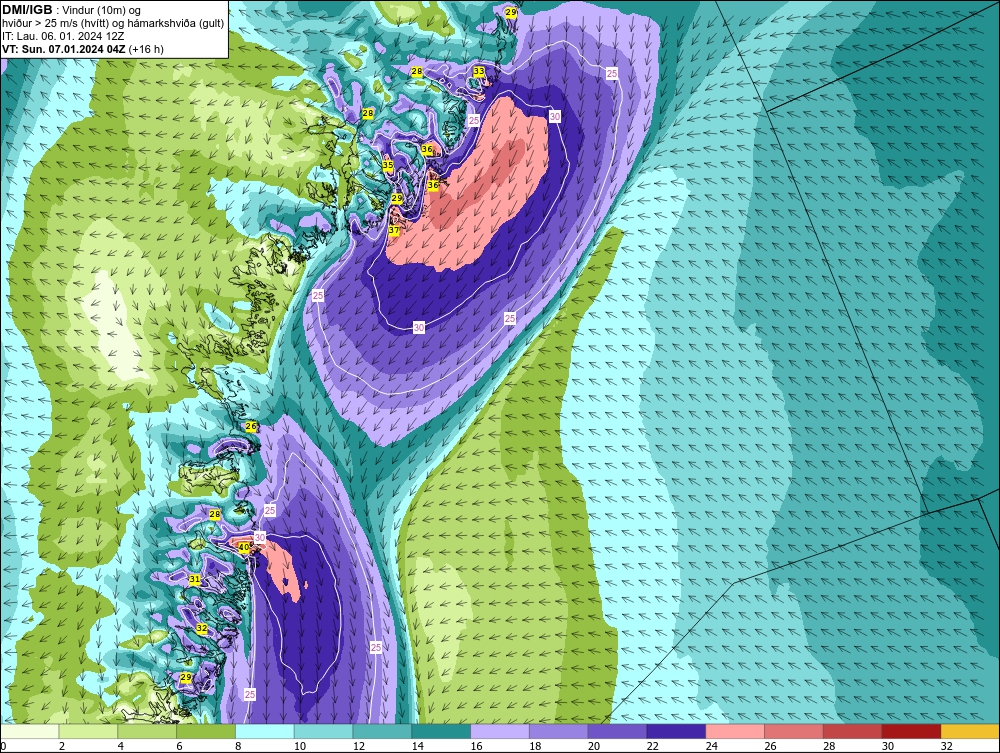
Task: Pick the 8–10 m/s light cyan swatch
Action: (x=265, y=731)
